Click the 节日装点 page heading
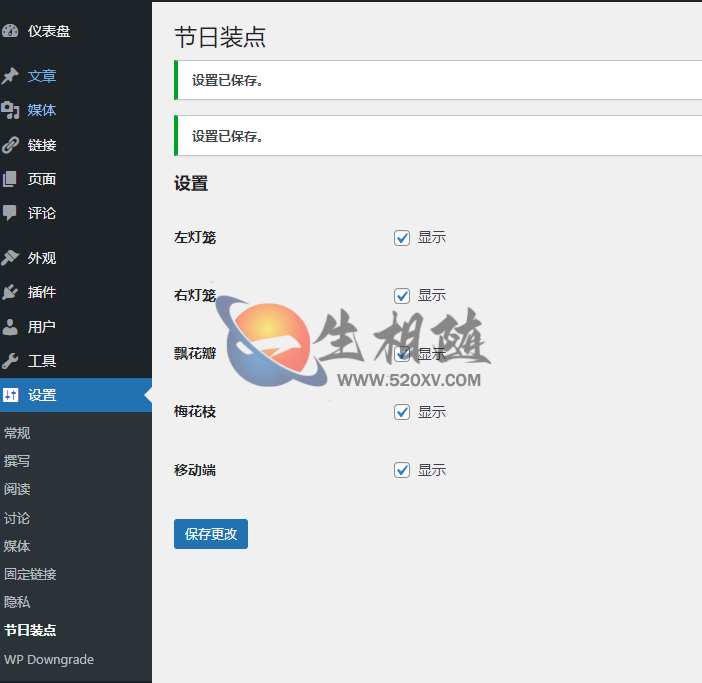Screen dimensions: 702x683 click(220, 37)
